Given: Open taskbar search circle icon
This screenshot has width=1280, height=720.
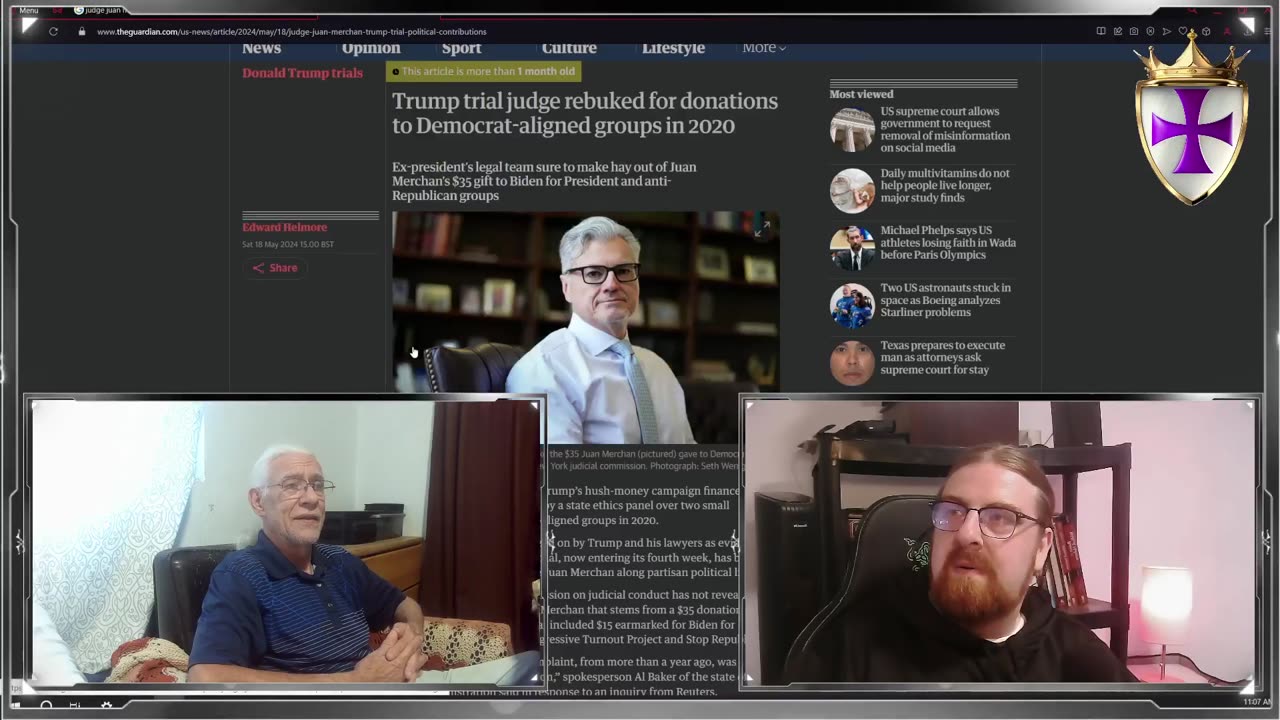Looking at the screenshot, I should [46, 705].
